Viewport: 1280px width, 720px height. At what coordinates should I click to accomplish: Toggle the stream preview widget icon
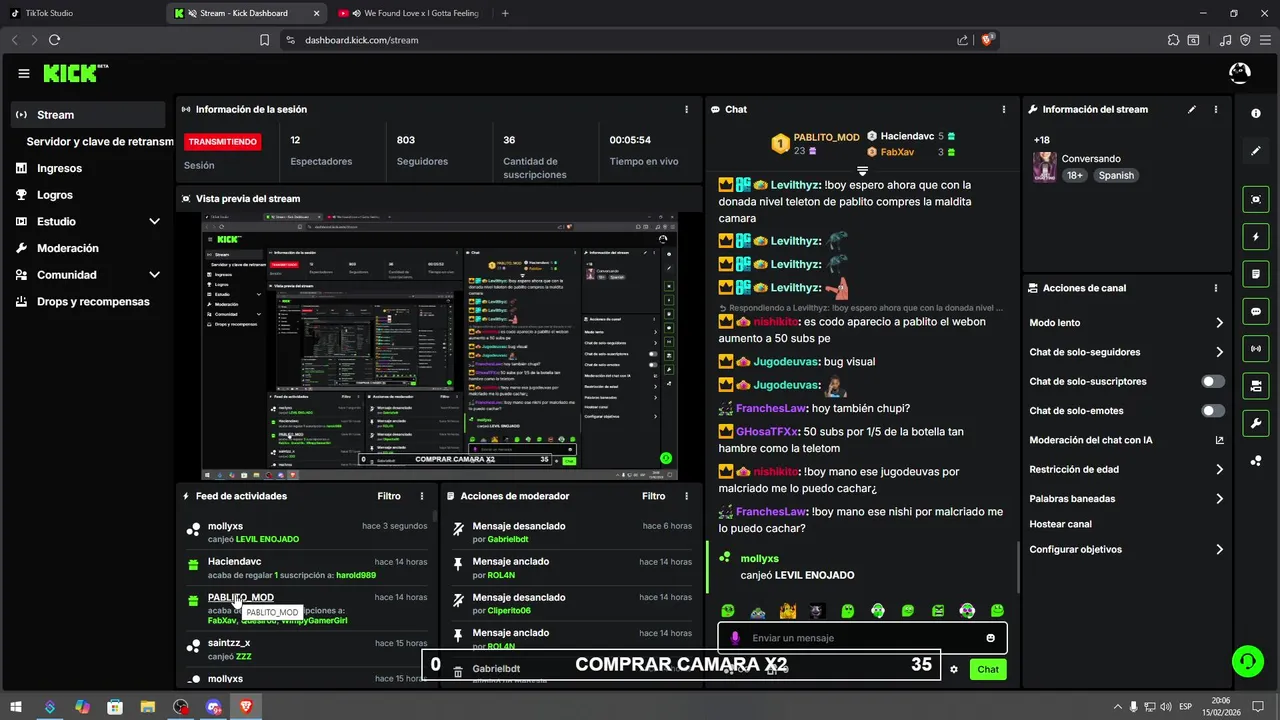pos(1256,199)
